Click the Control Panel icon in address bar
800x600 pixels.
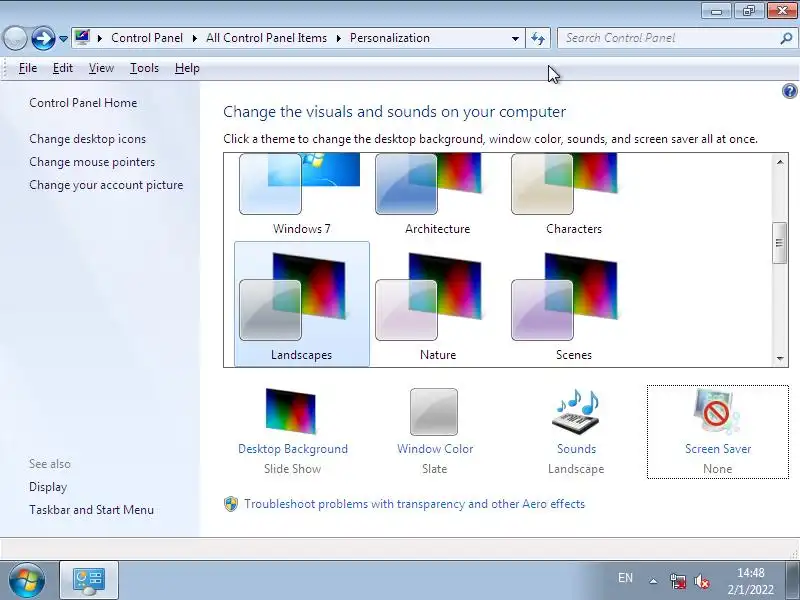[x=82, y=37]
